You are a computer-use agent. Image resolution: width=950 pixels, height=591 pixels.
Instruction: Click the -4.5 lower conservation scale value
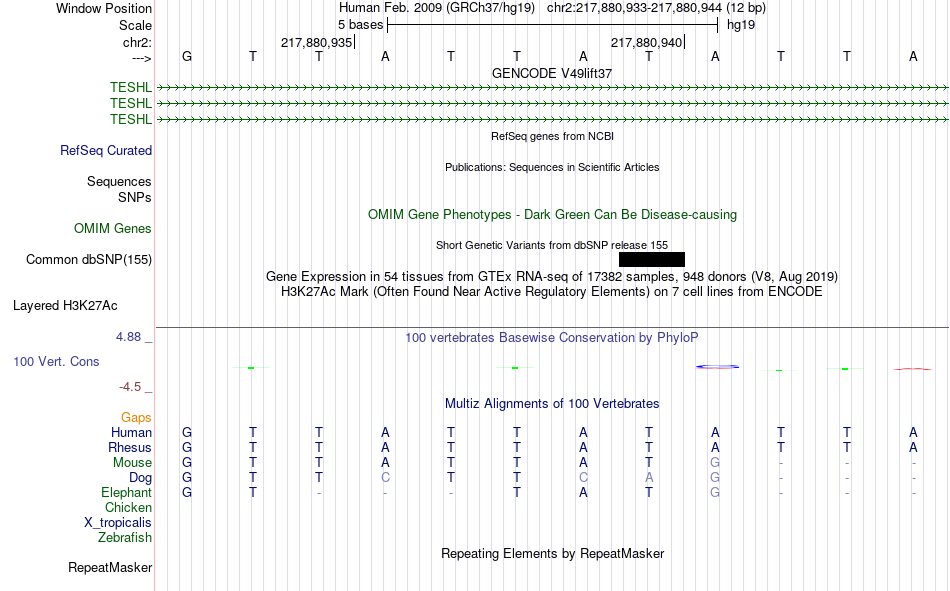130,387
